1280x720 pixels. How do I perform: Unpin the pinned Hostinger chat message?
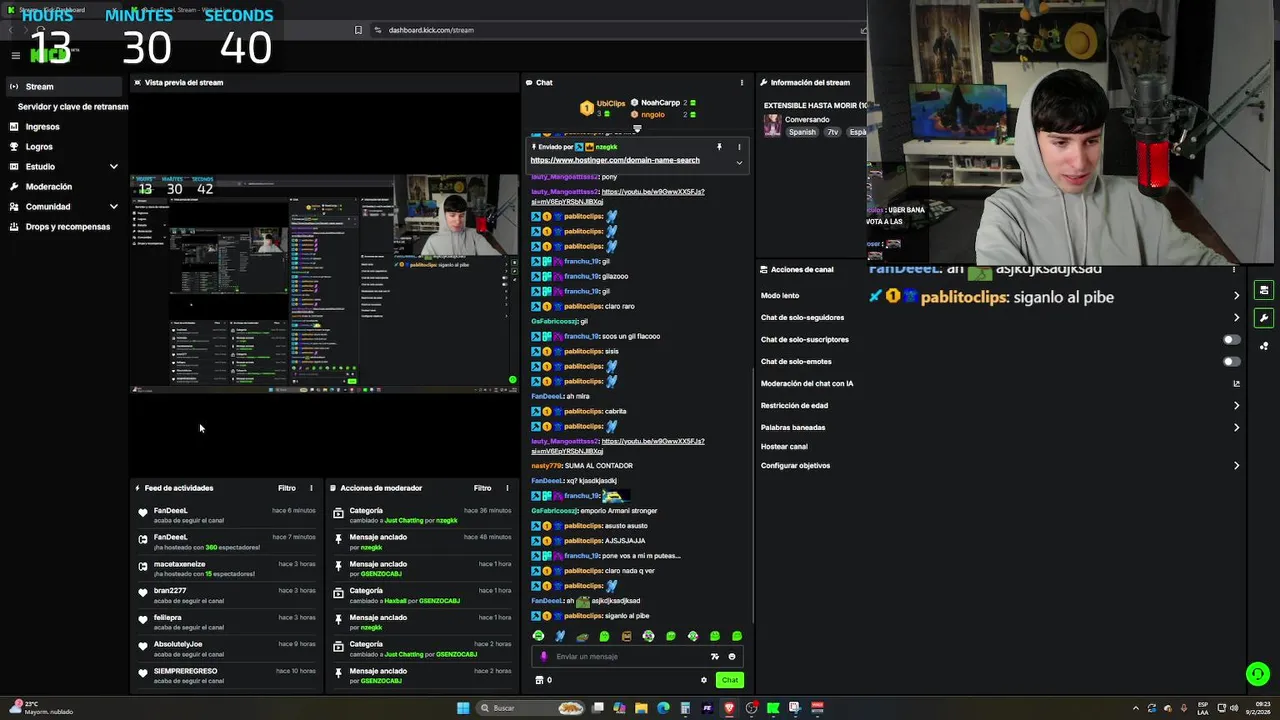click(719, 147)
